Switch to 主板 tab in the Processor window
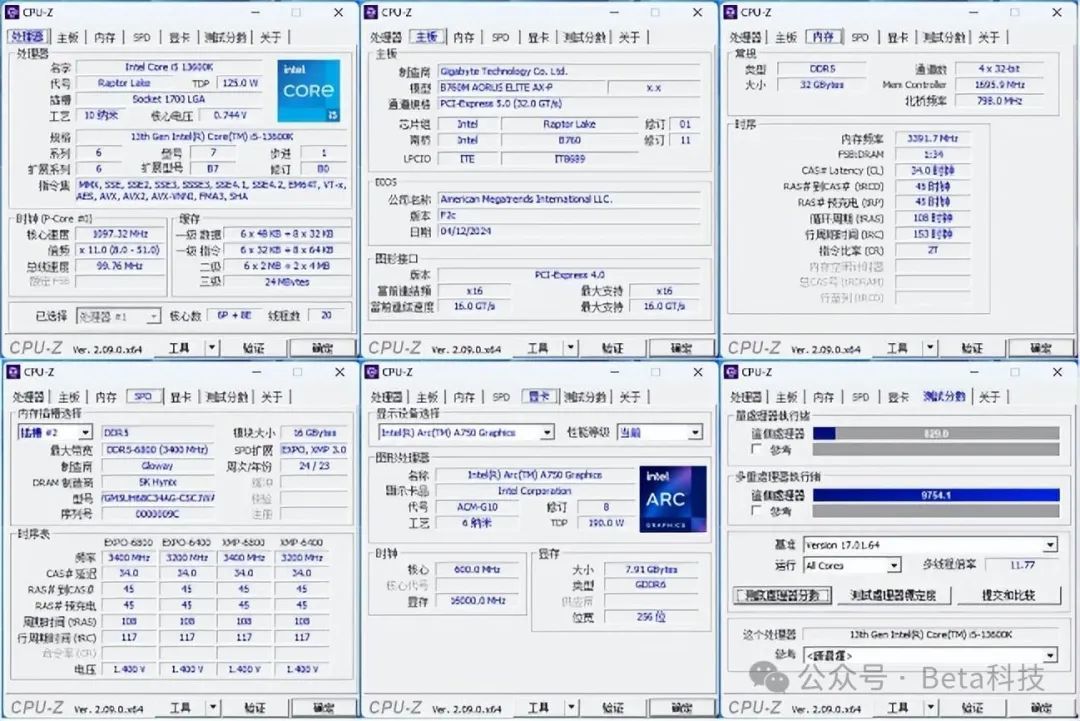This screenshot has height=721, width=1080. point(68,37)
